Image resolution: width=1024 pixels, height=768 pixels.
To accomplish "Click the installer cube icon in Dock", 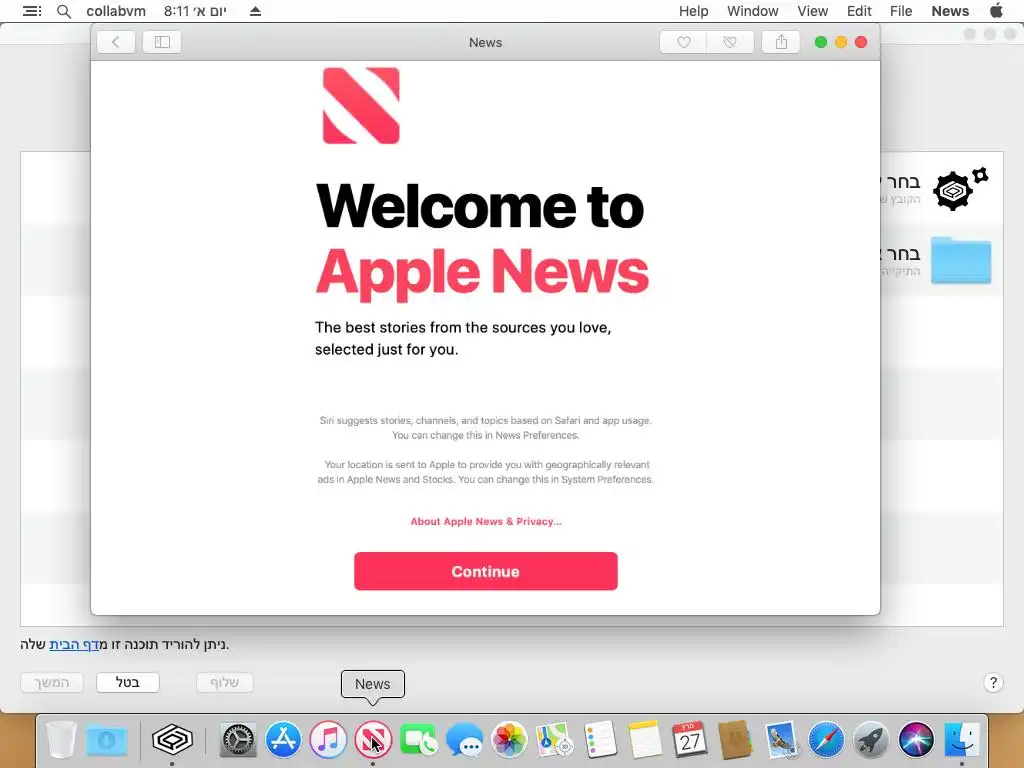I will coord(172,739).
